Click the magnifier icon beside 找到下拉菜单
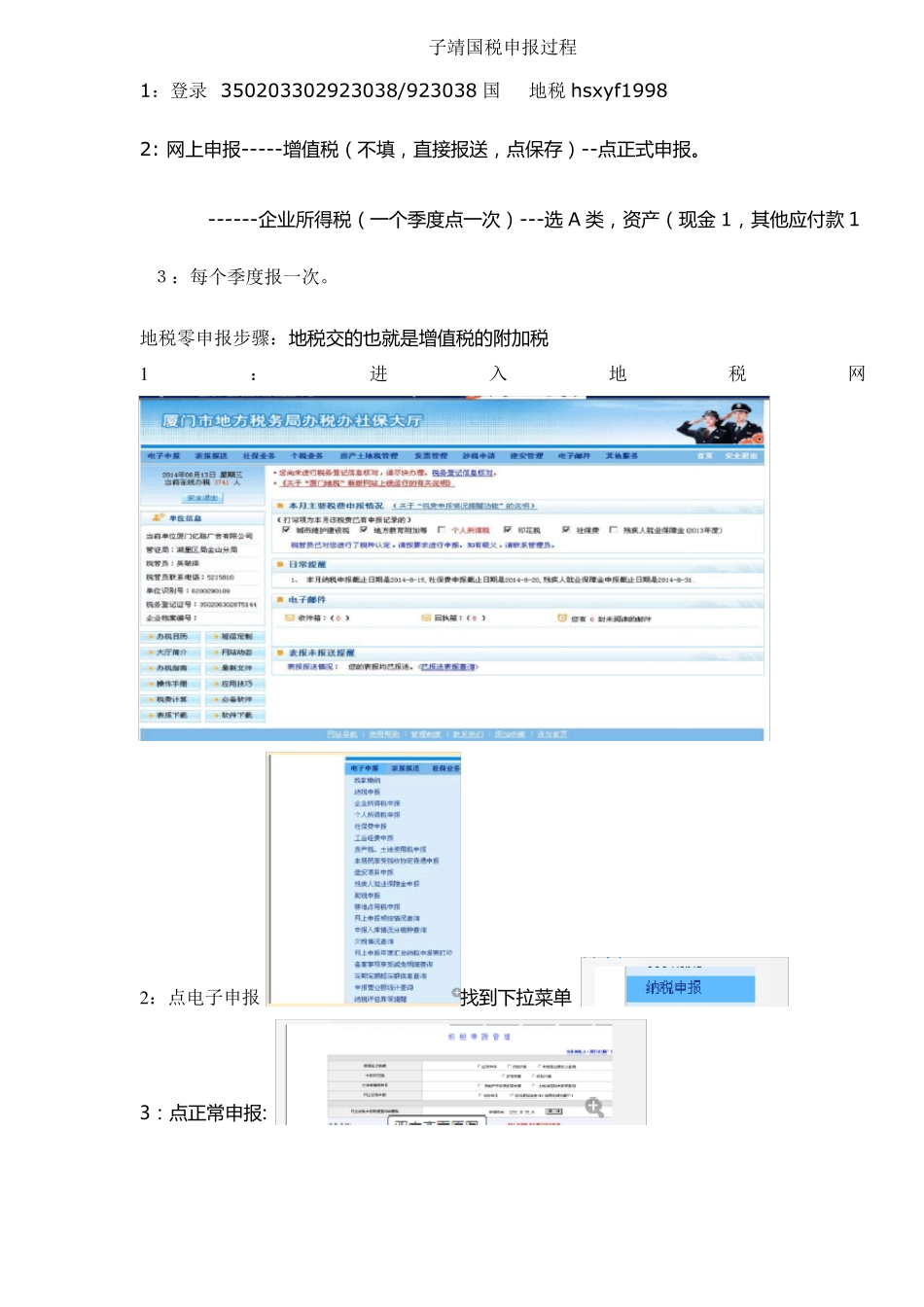924x1307 pixels. pyautogui.click(x=455, y=993)
